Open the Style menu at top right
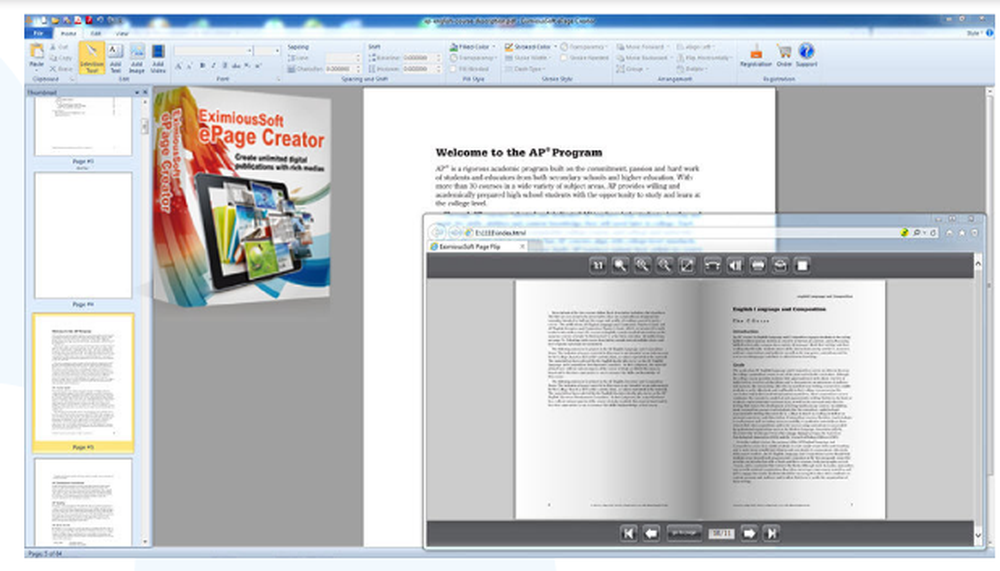Screen dimensions: 1000x571 (x=973, y=33)
